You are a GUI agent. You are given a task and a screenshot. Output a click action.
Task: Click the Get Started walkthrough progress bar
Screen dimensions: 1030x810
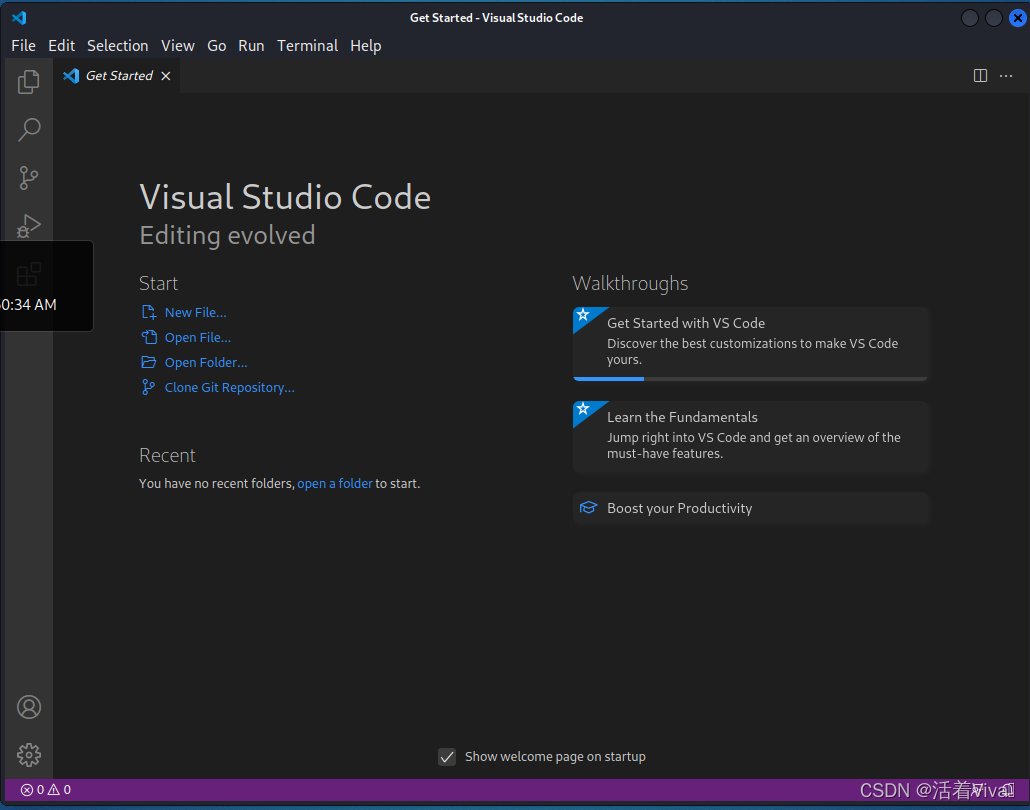pyautogui.click(x=750, y=378)
